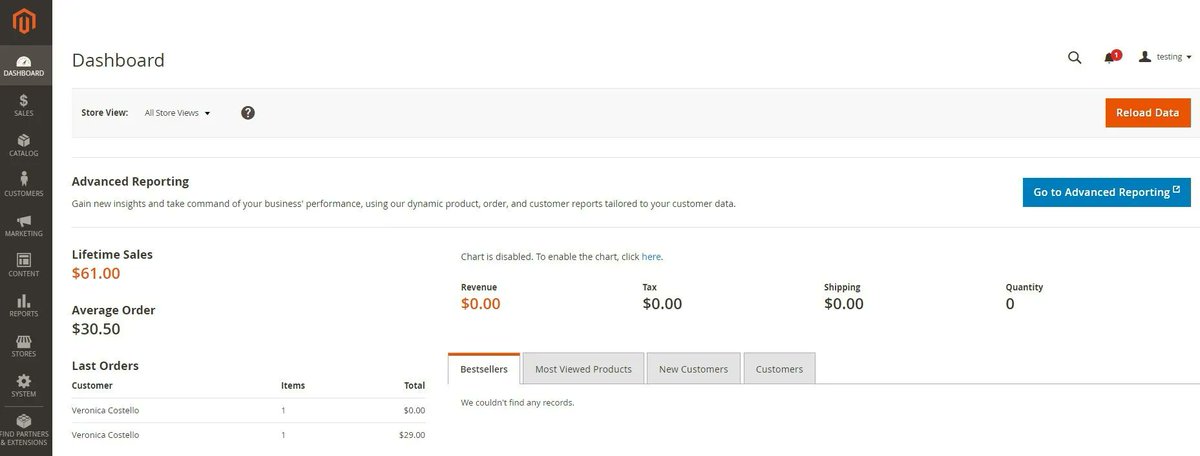The width and height of the screenshot is (1200, 456).
Task: Open the Content sidebar icon
Action: 24,260
